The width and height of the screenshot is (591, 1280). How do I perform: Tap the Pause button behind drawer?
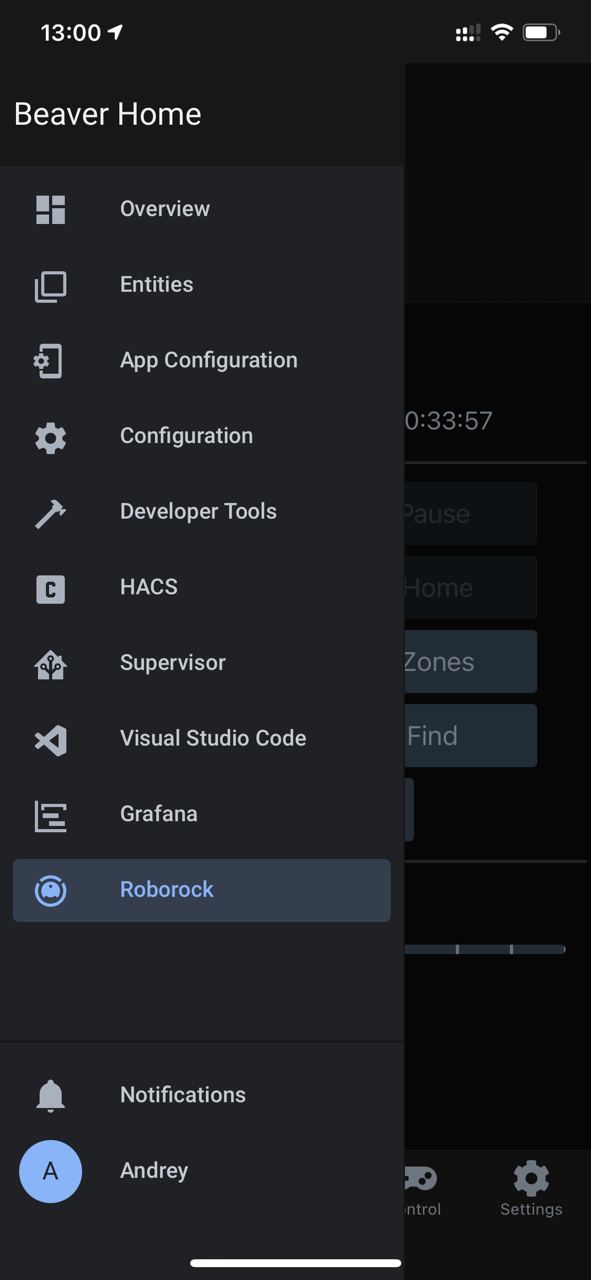pyautogui.click(x=470, y=513)
